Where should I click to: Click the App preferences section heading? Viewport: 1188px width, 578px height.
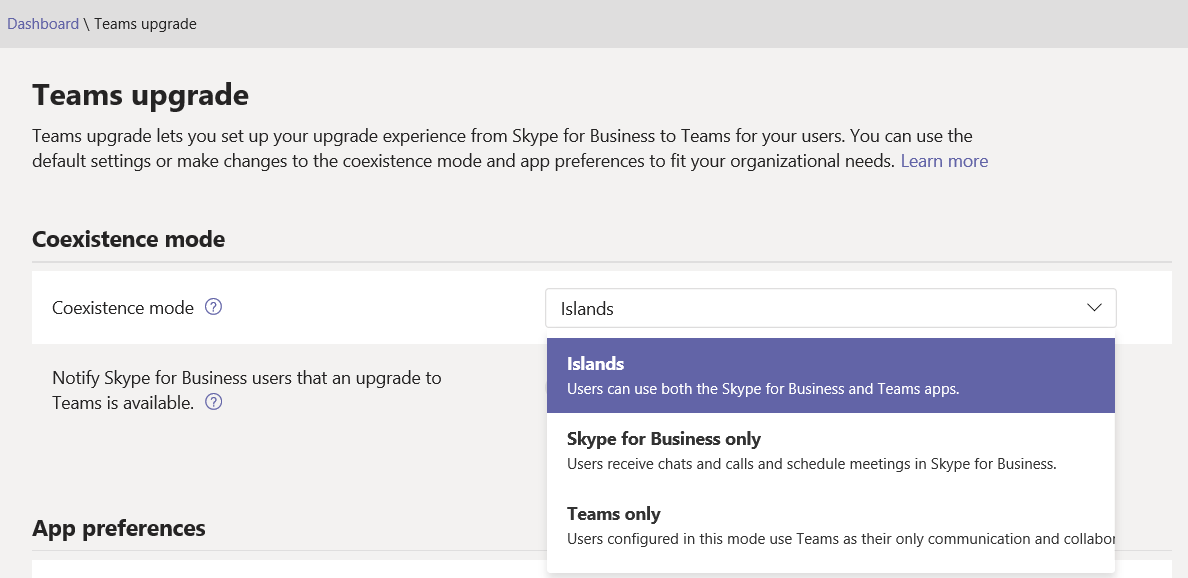(x=119, y=528)
